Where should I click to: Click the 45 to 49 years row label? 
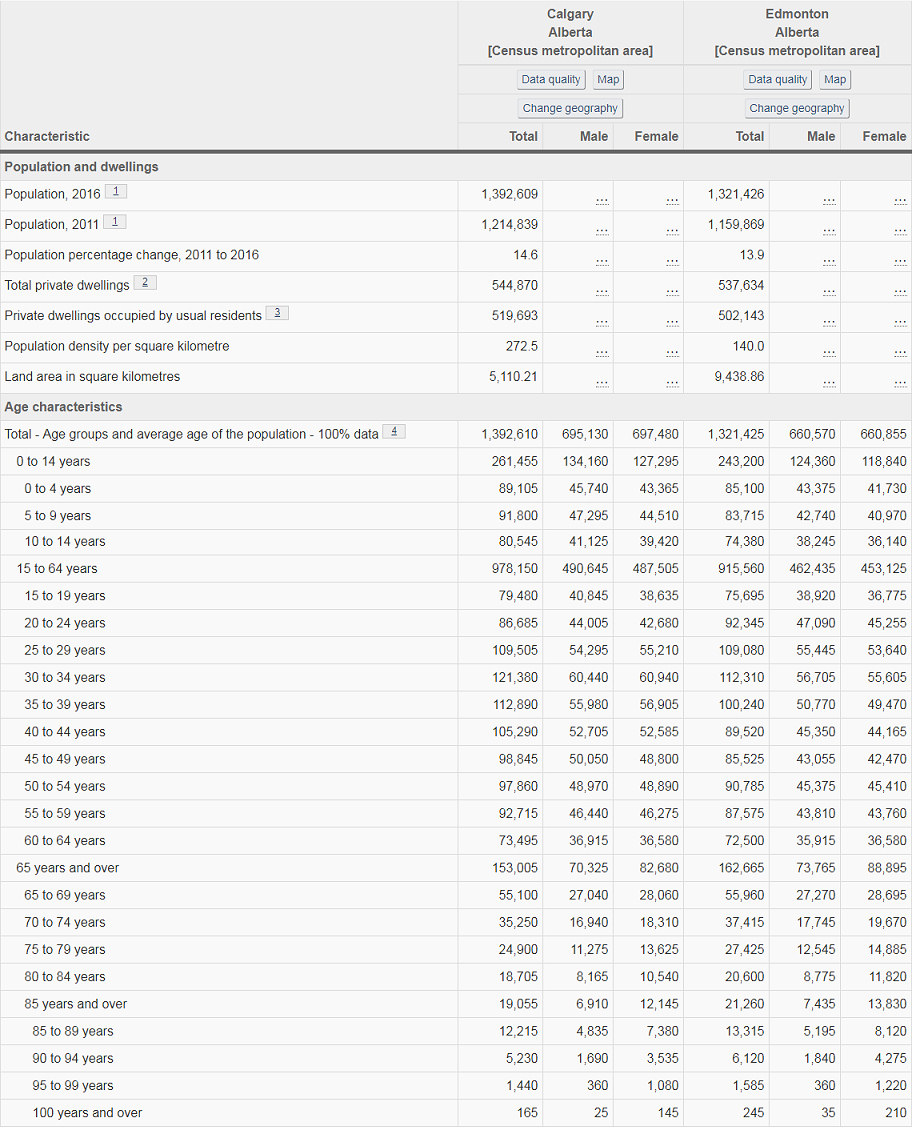(x=65, y=759)
